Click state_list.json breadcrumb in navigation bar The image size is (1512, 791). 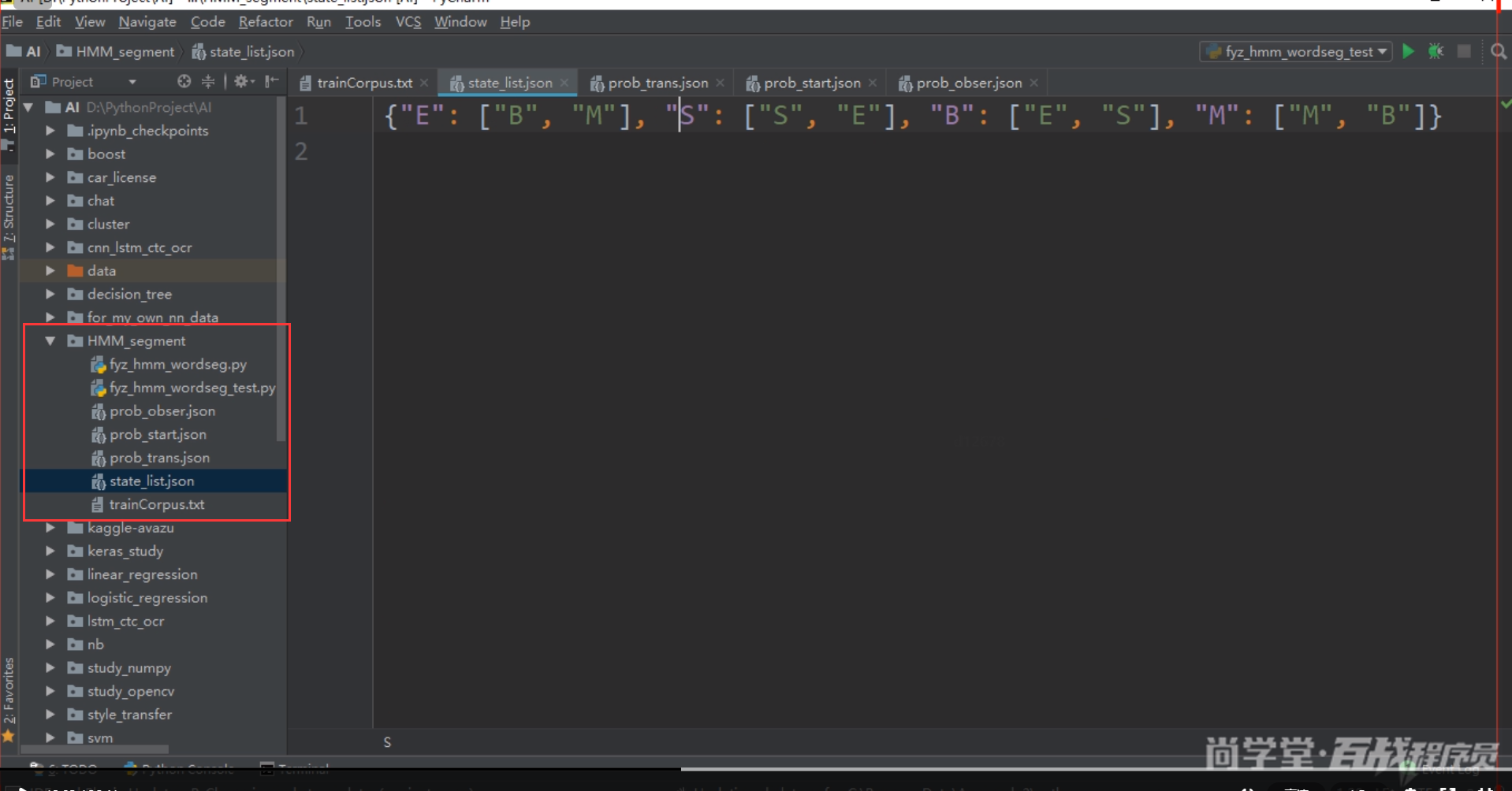243,52
